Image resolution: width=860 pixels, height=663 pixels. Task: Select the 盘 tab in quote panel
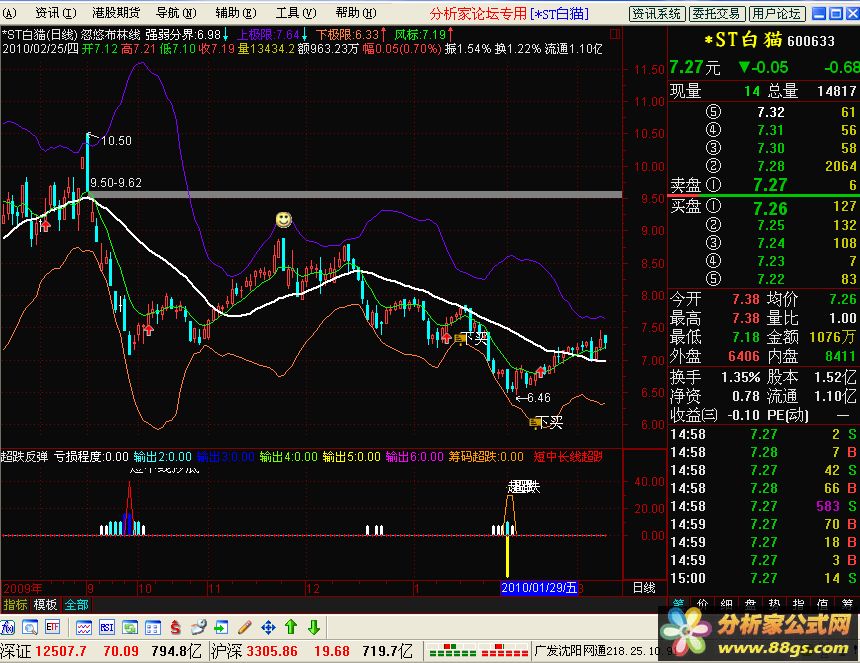[x=750, y=603]
